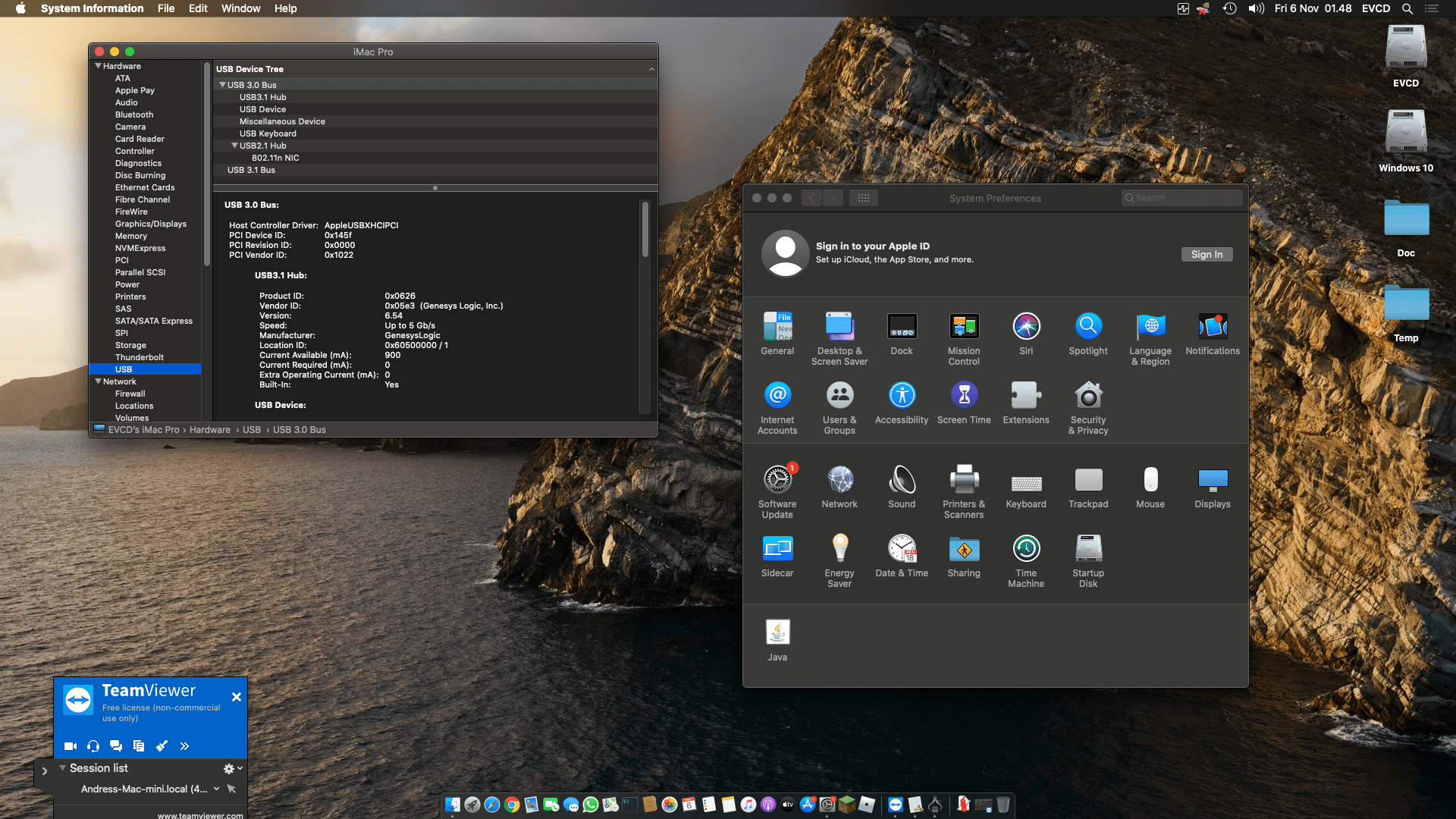Open Internet Accounts preferences
Viewport: 1456px width, 819px height.
pyautogui.click(x=777, y=407)
